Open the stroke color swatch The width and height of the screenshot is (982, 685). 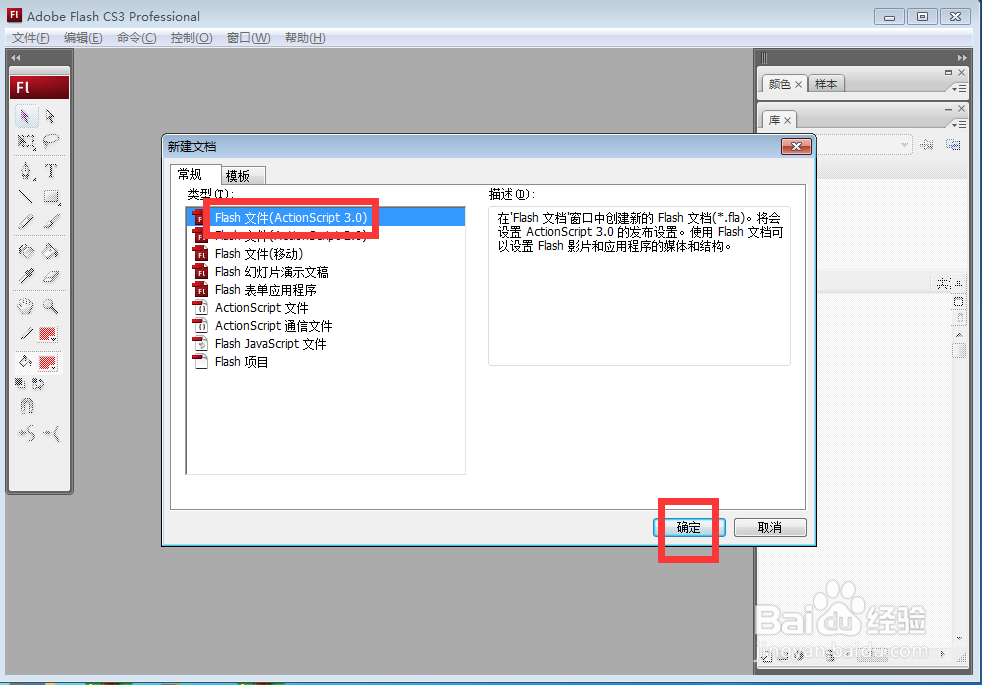(x=48, y=334)
